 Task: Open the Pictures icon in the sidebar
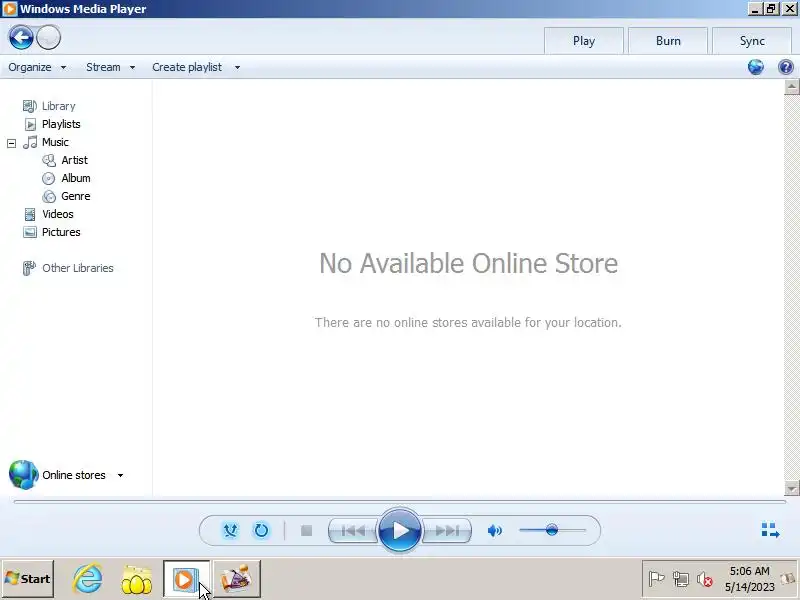(30, 232)
